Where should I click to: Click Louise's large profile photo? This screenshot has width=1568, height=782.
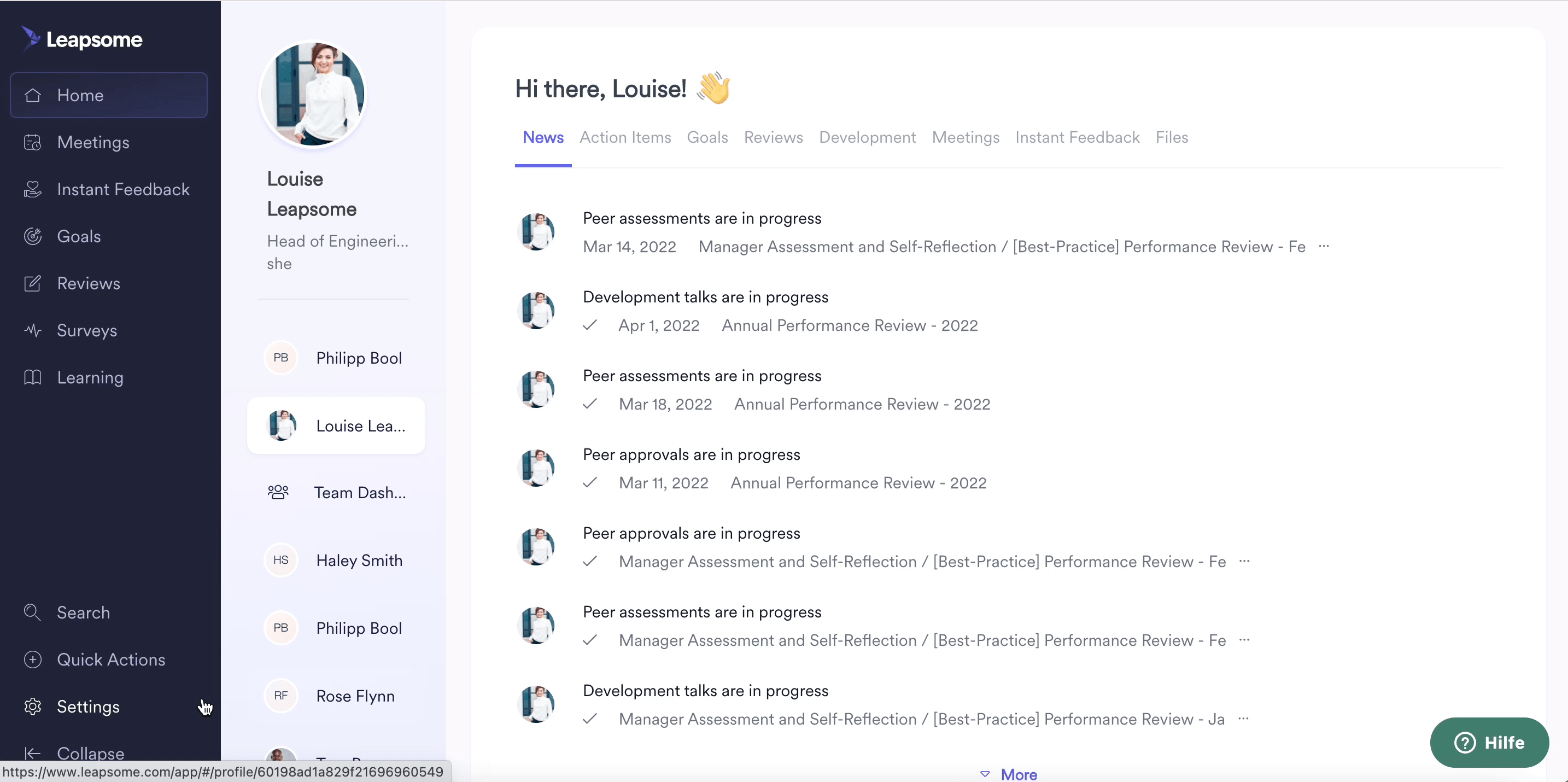pyautogui.click(x=312, y=94)
